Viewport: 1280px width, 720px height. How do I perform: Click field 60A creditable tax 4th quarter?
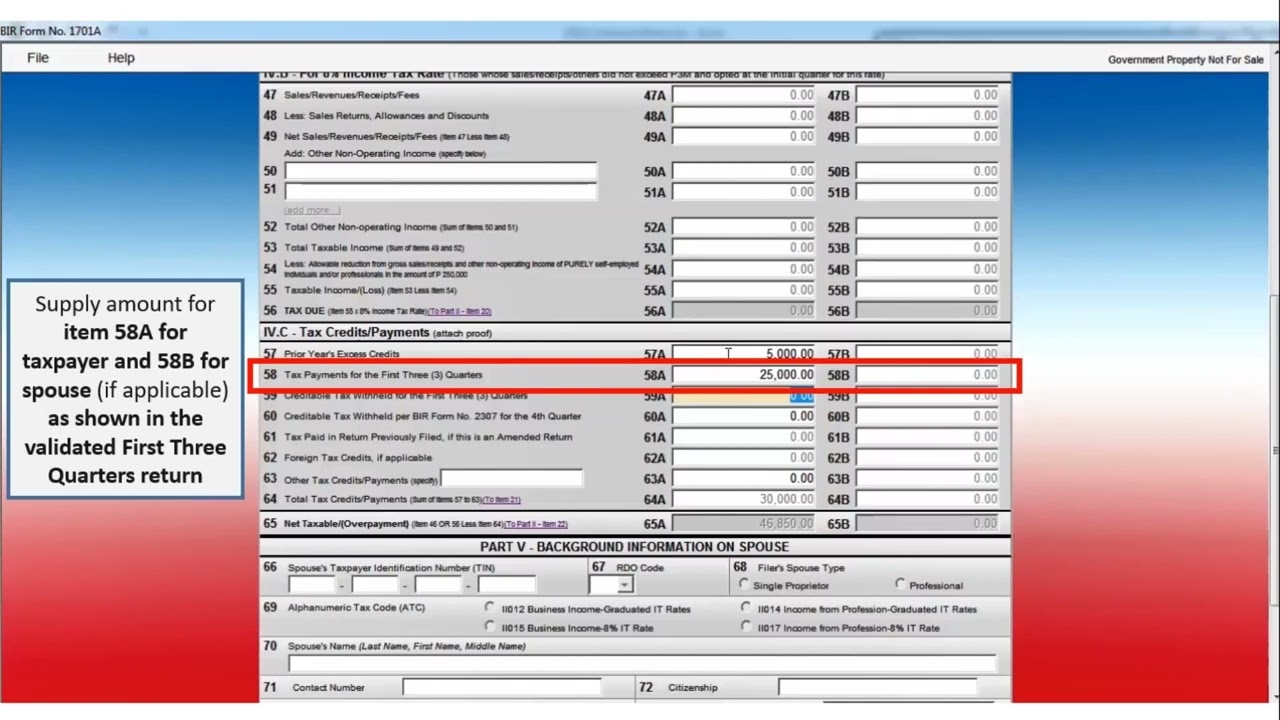pos(745,417)
